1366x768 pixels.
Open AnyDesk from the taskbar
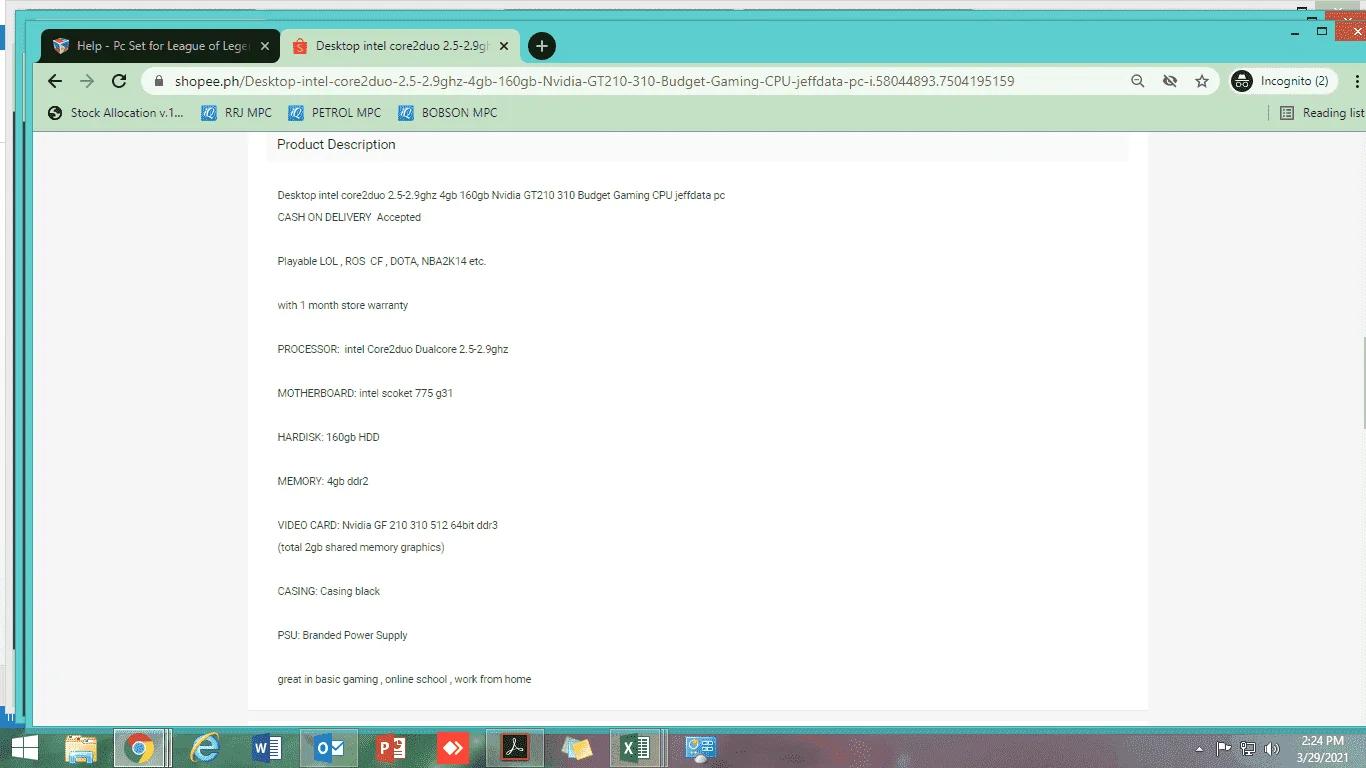tap(453, 748)
